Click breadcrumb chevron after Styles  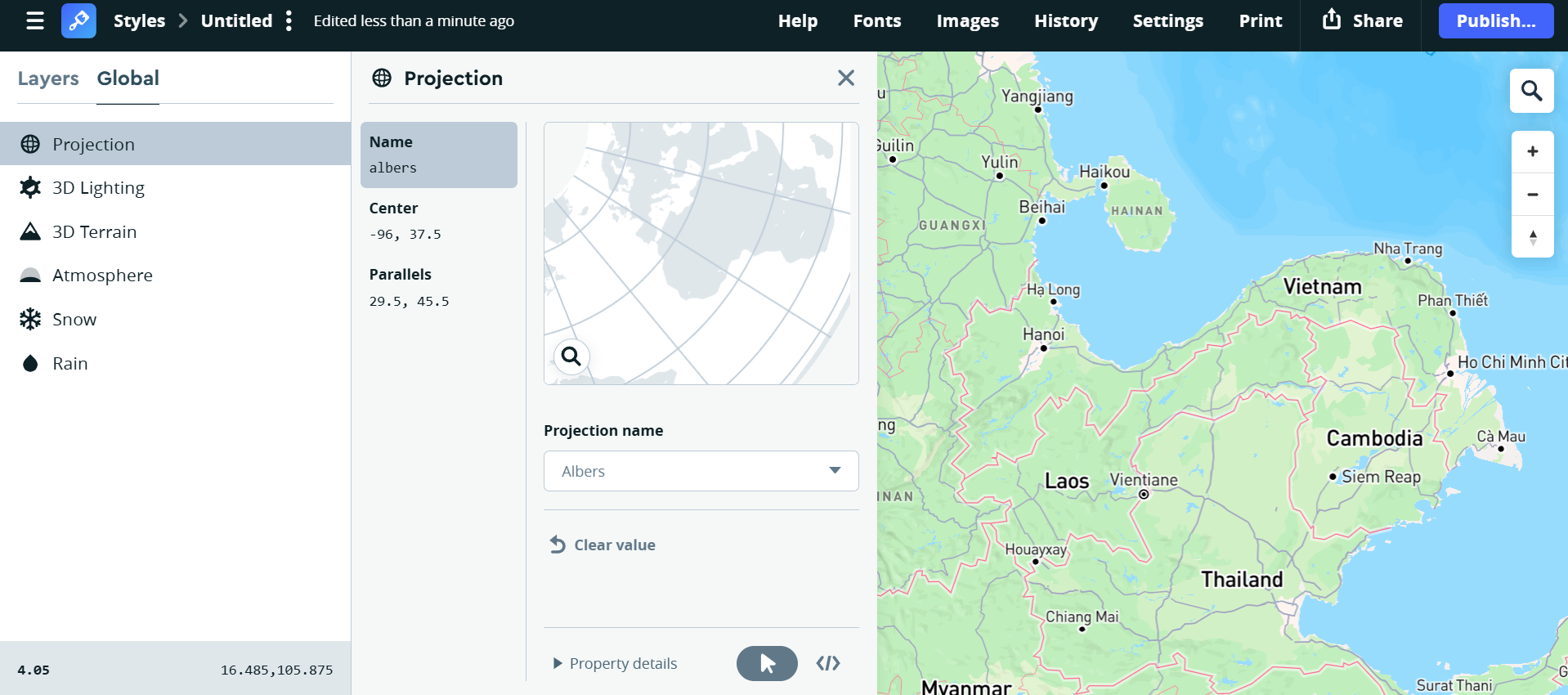pyautogui.click(x=183, y=20)
